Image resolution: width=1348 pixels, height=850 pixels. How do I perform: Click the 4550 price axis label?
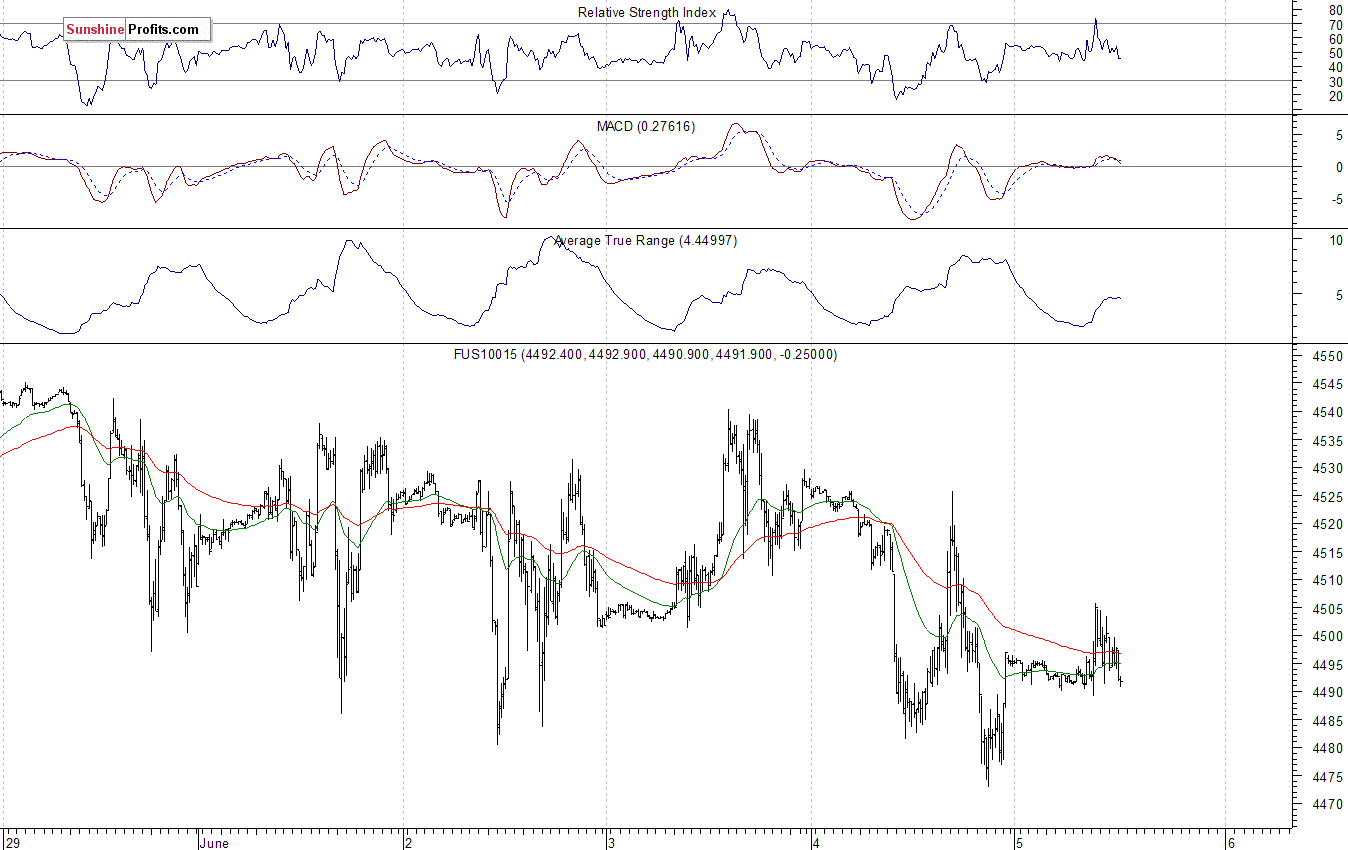pyautogui.click(x=1328, y=356)
